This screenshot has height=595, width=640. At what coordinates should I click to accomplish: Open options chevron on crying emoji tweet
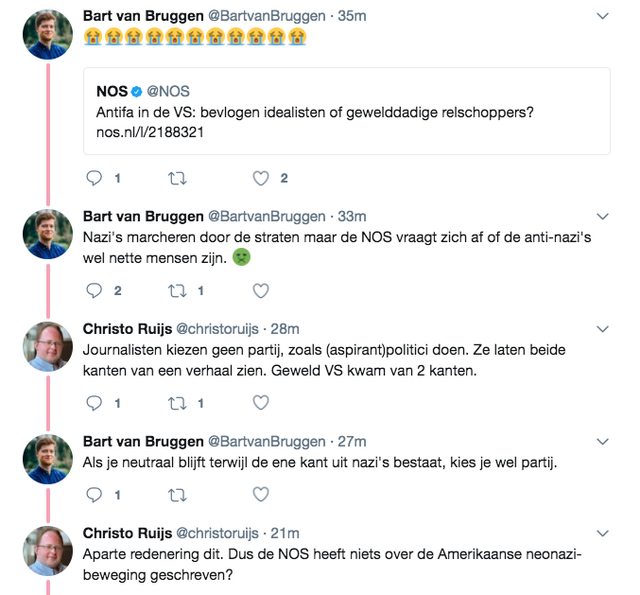602,17
